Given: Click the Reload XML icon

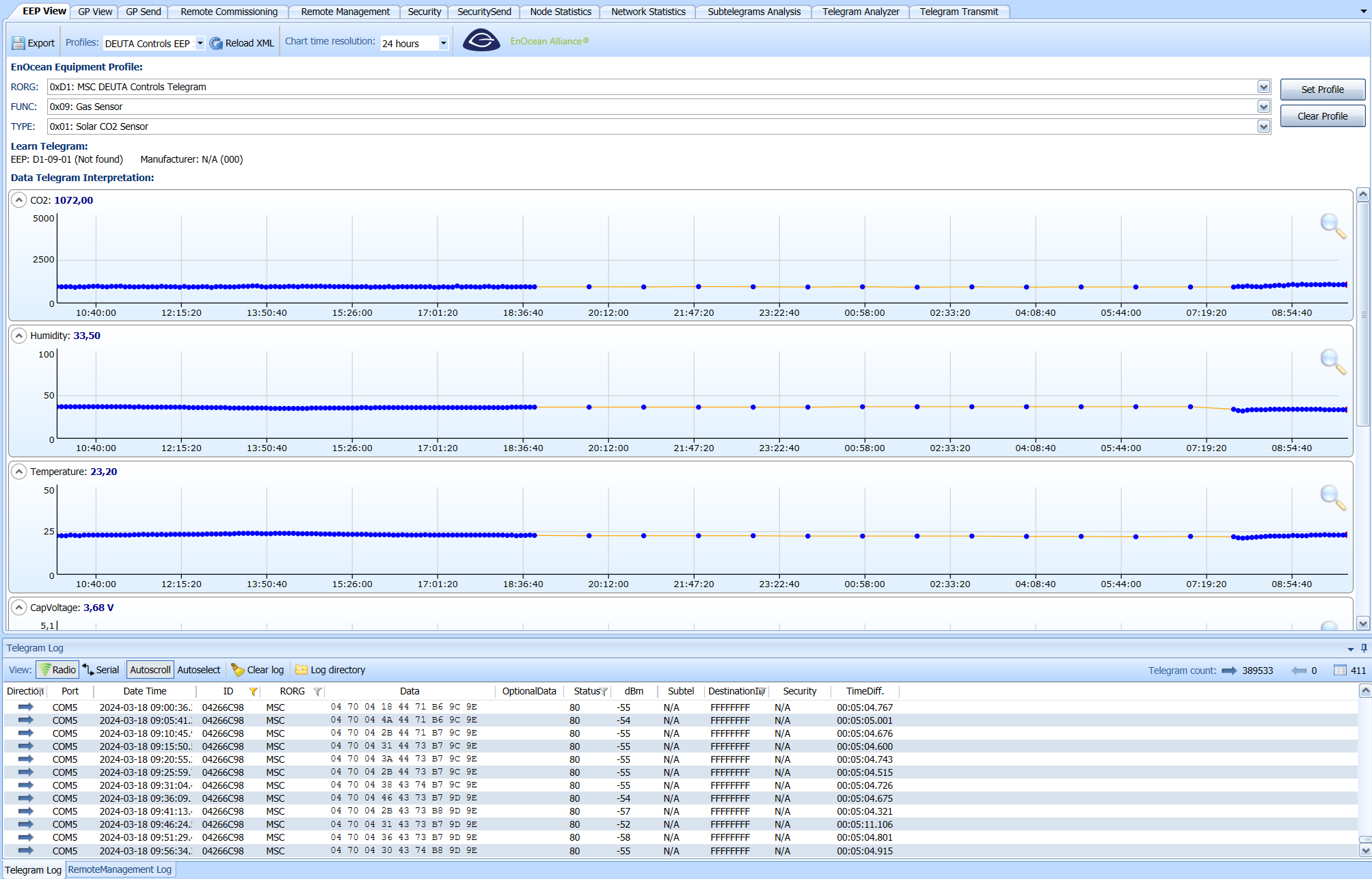Looking at the screenshot, I should 215,42.
